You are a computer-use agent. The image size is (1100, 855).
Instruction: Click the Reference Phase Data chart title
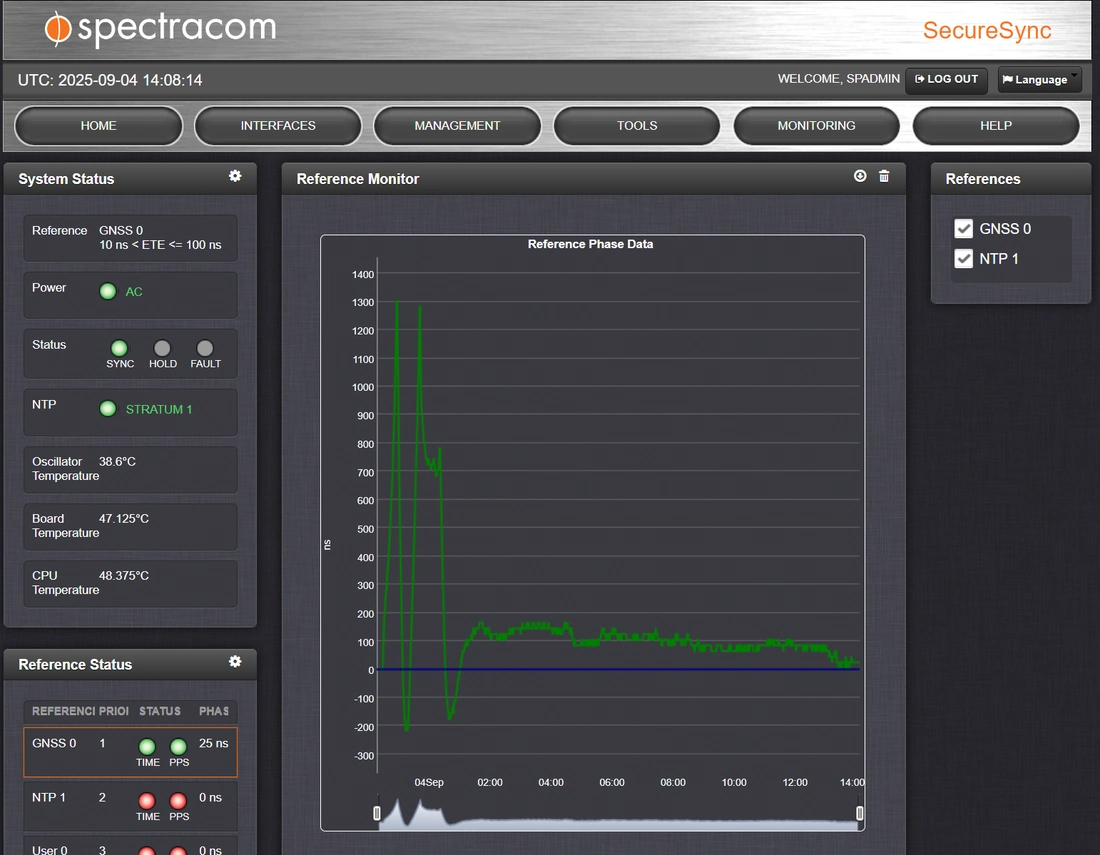coord(590,244)
